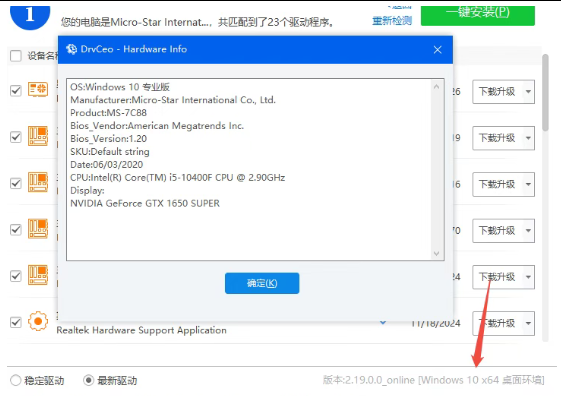The image size is (561, 396).
Task: Click motherboard icon in row dated ending 19
Action: point(38,136)
